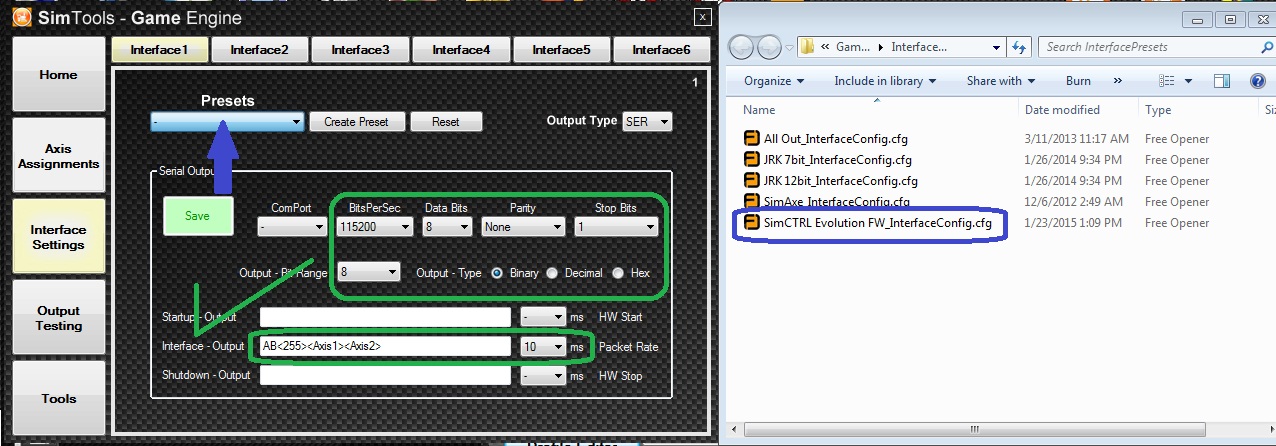Switch to Interface5 tab
Screen dimensions: 1276x446
[x=561, y=49]
